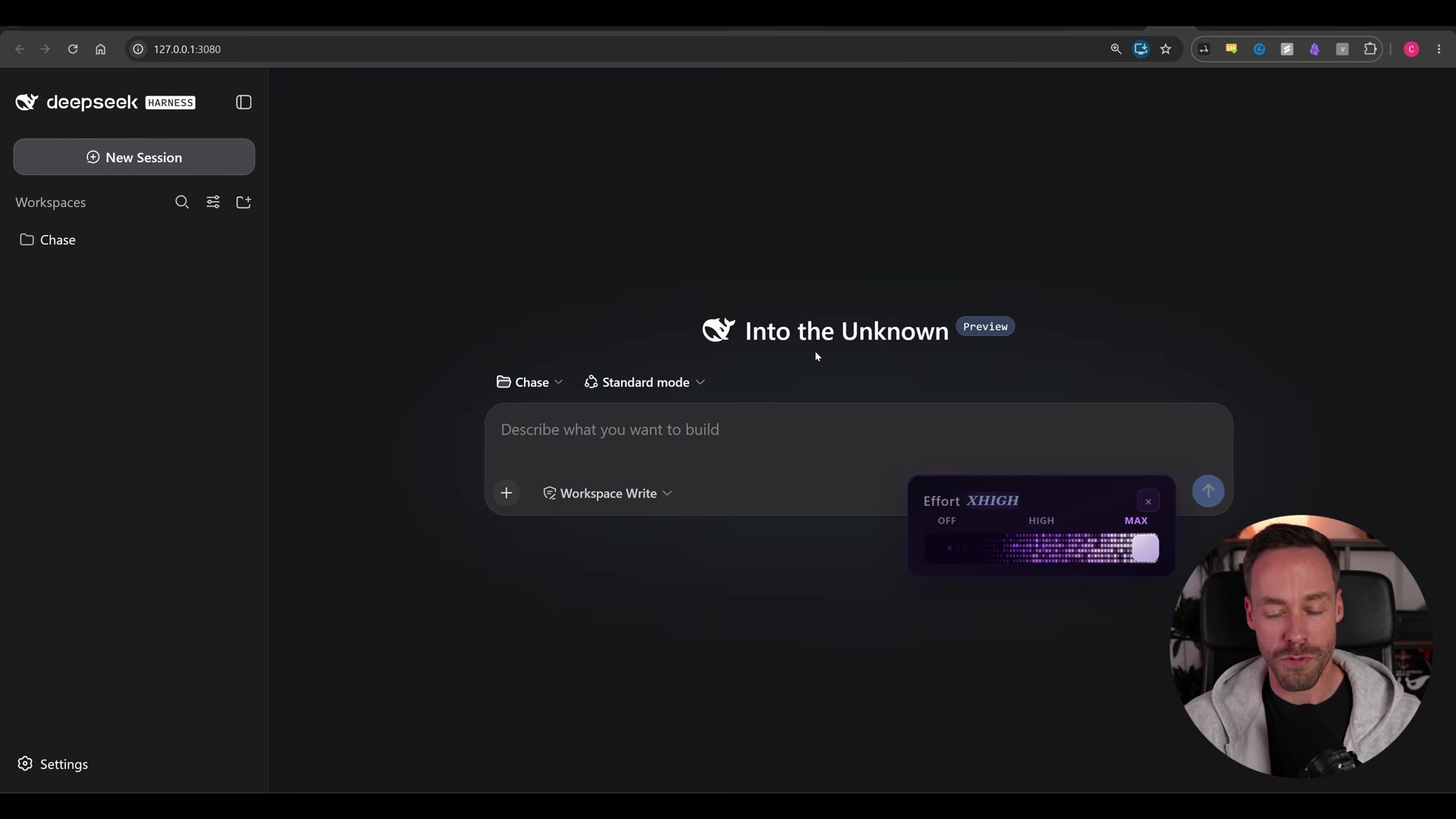This screenshot has width=1456, height=819.
Task: Click the browser back arrow
Action: tap(20, 49)
